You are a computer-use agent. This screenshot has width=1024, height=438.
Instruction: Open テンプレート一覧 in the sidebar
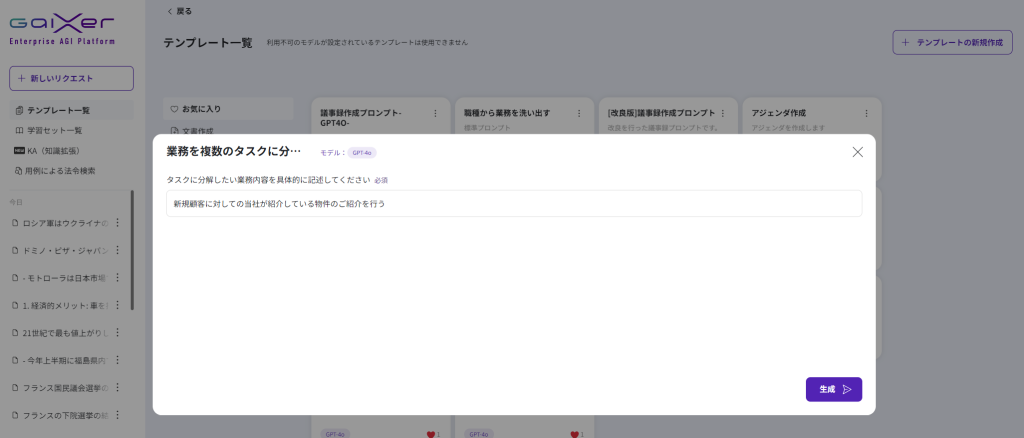[58, 110]
